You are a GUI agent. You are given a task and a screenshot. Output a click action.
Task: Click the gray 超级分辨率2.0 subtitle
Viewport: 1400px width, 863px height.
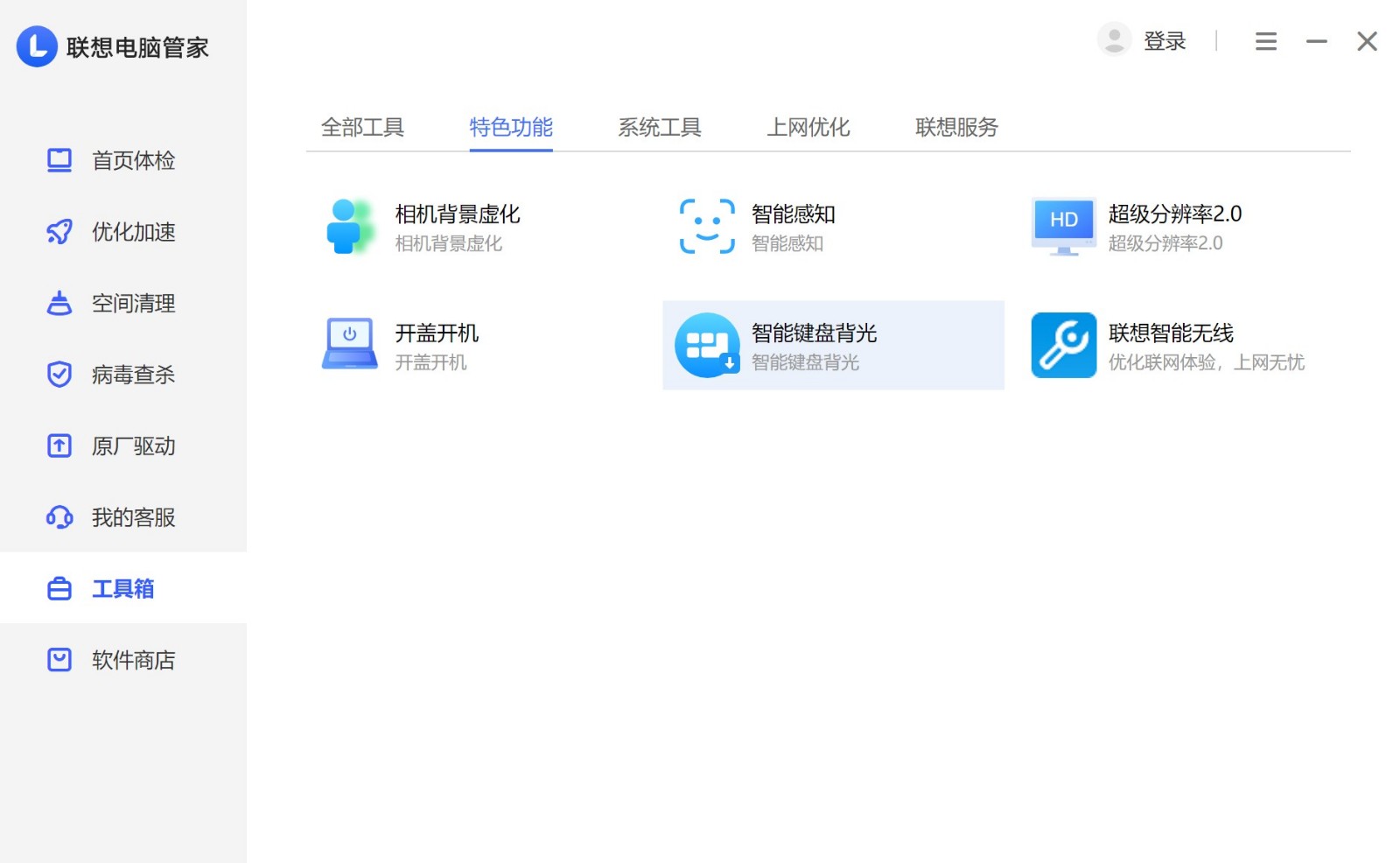coord(1165,243)
